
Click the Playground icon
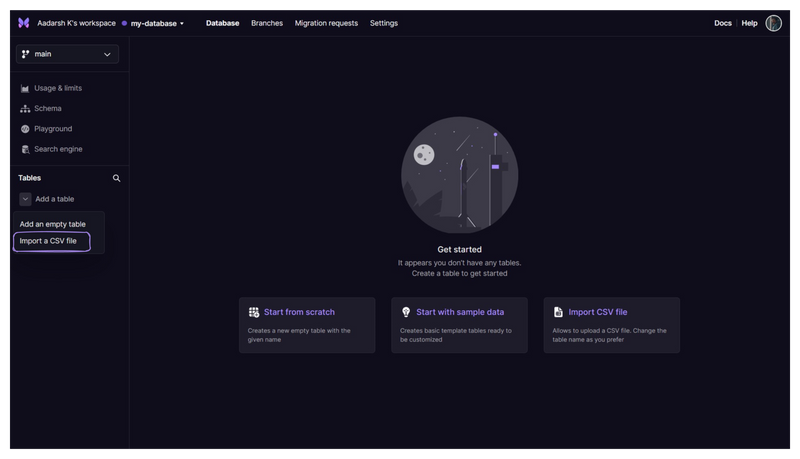click(x=25, y=129)
